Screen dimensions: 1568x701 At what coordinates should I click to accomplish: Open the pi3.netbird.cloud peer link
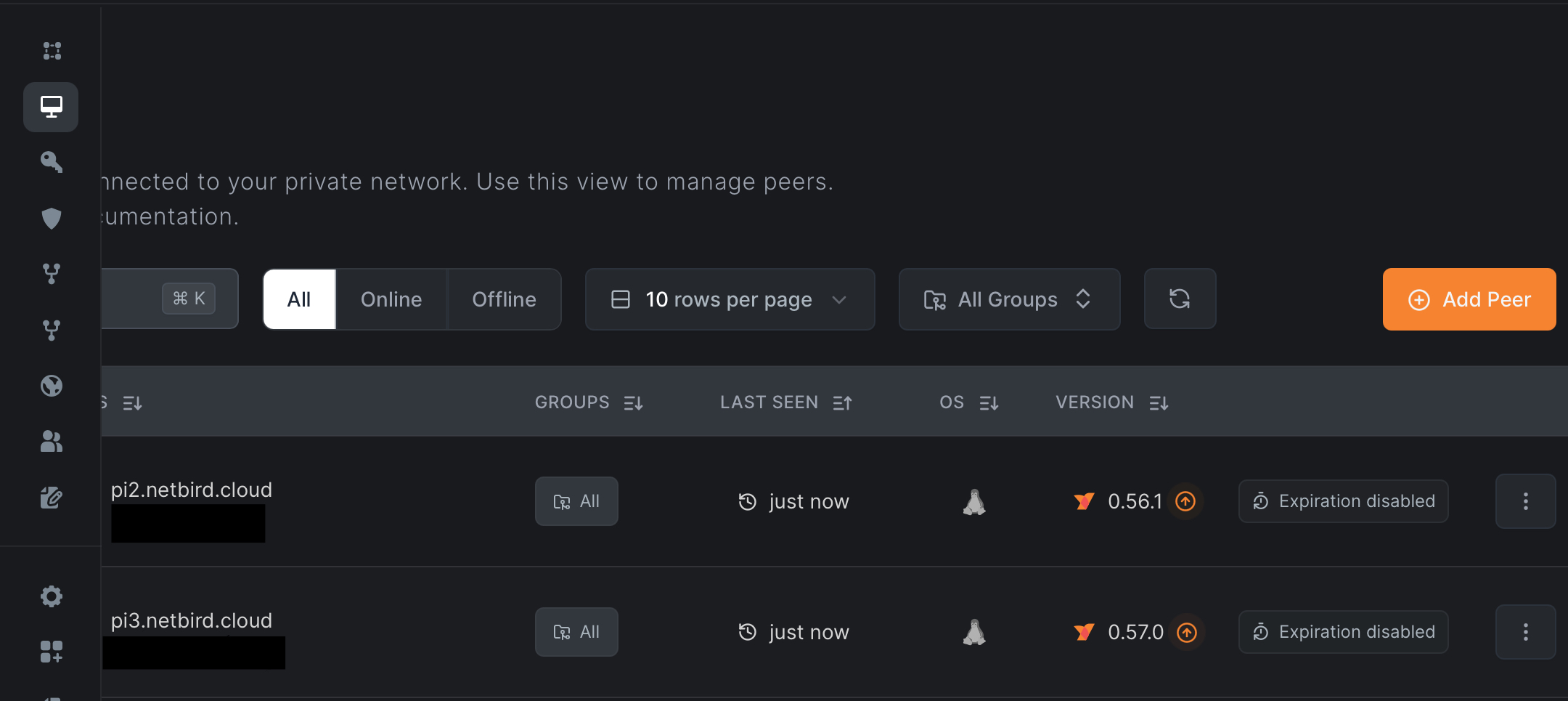pyautogui.click(x=192, y=620)
